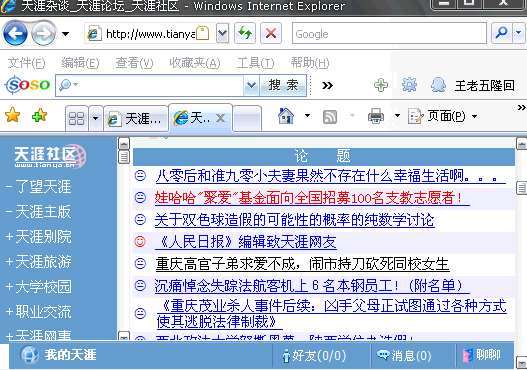Click the sidebar frame scroll-up arrow
Viewport: 527px width, 370px height.
[x=124, y=144]
